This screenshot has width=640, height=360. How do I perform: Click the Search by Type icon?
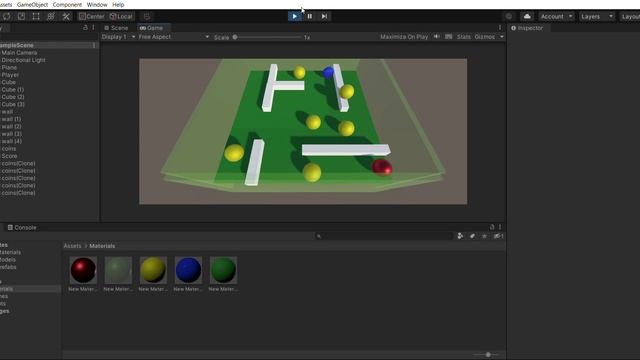pos(460,236)
